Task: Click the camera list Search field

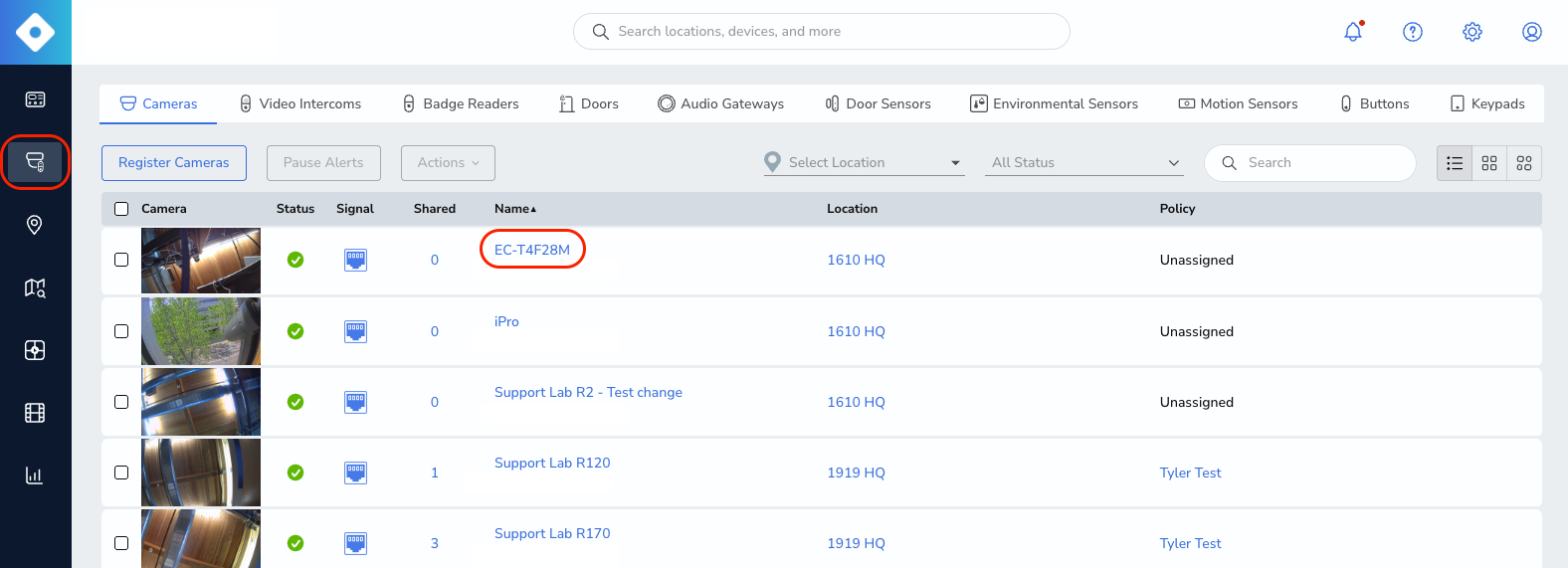Action: click(x=1309, y=163)
